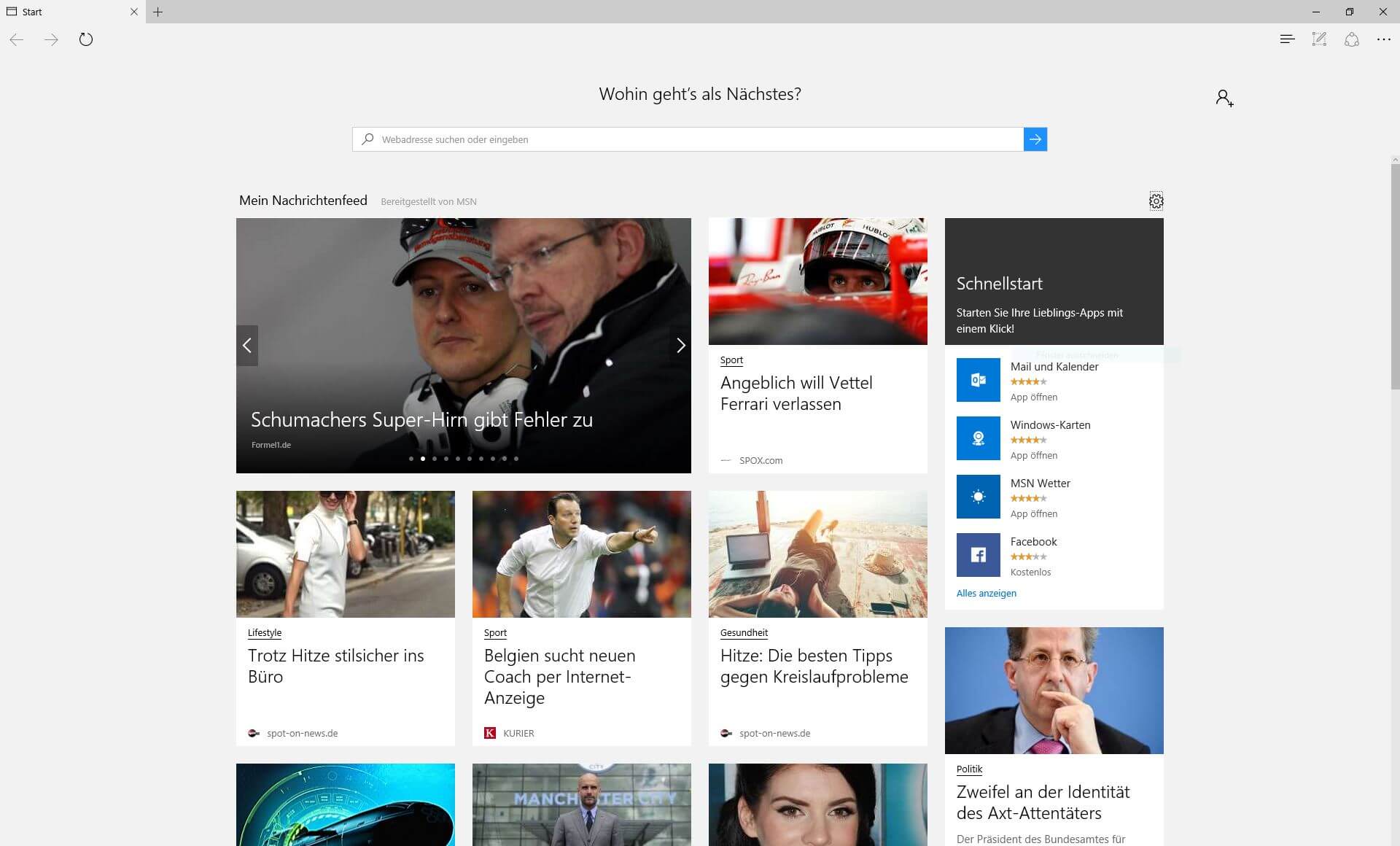Click the KURIER source label
The image size is (1400, 846).
pyautogui.click(x=518, y=733)
